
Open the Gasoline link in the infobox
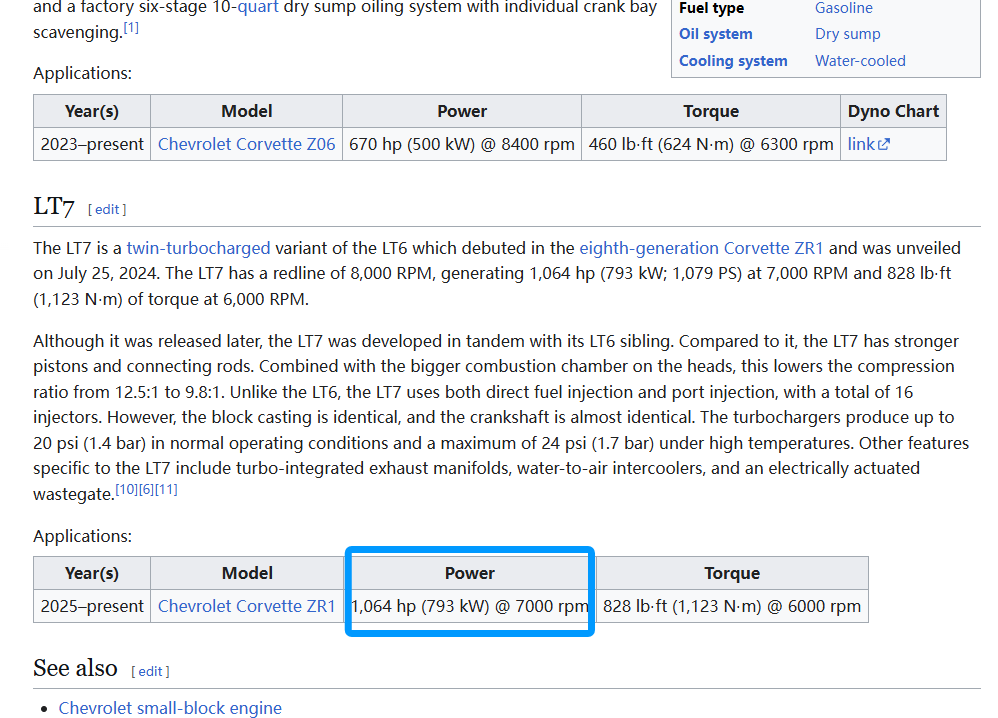pos(843,8)
